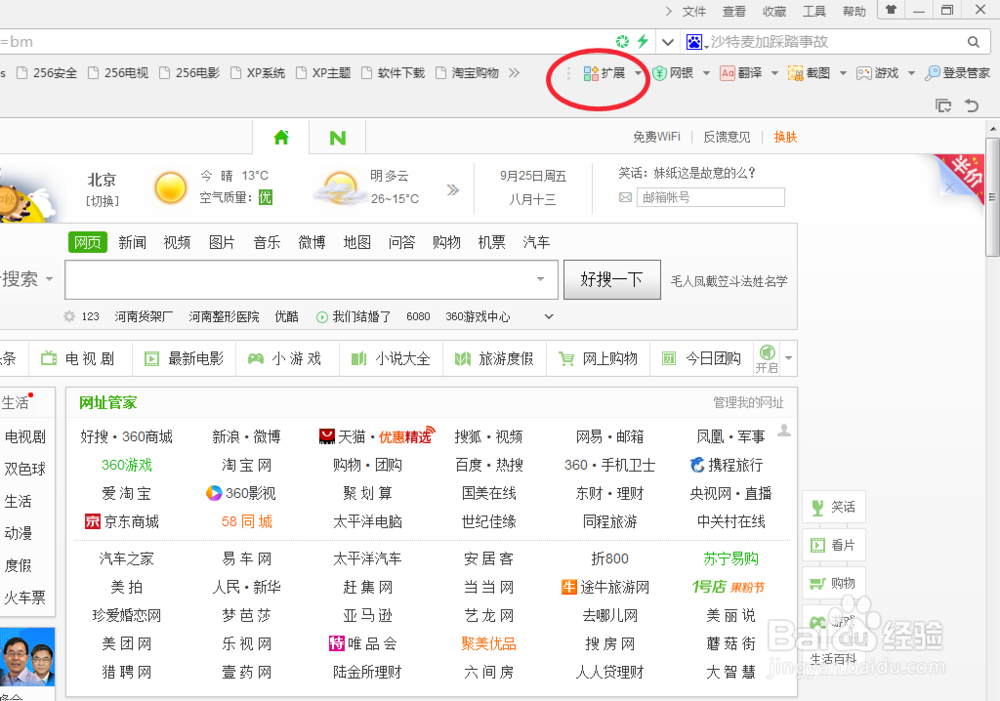Open the 截图 dropdown arrow
This screenshot has height=701, width=1000.
pyautogui.click(x=843, y=73)
